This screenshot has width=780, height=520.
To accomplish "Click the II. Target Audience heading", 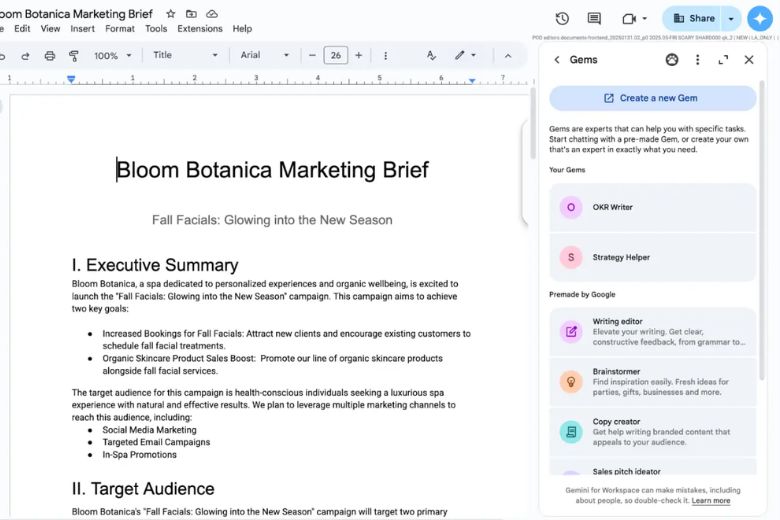I will point(143,489).
